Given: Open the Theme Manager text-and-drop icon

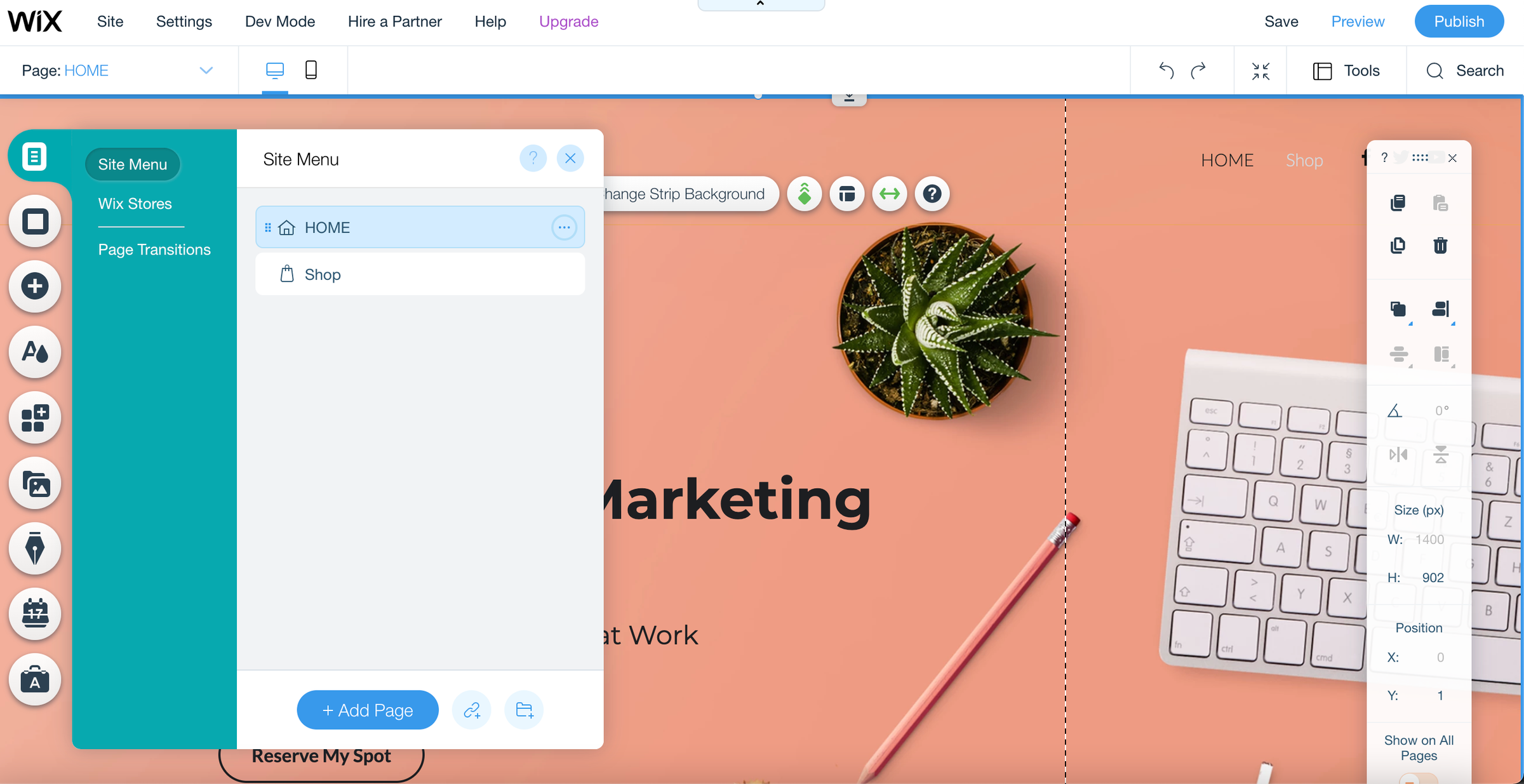Looking at the screenshot, I should point(35,352).
